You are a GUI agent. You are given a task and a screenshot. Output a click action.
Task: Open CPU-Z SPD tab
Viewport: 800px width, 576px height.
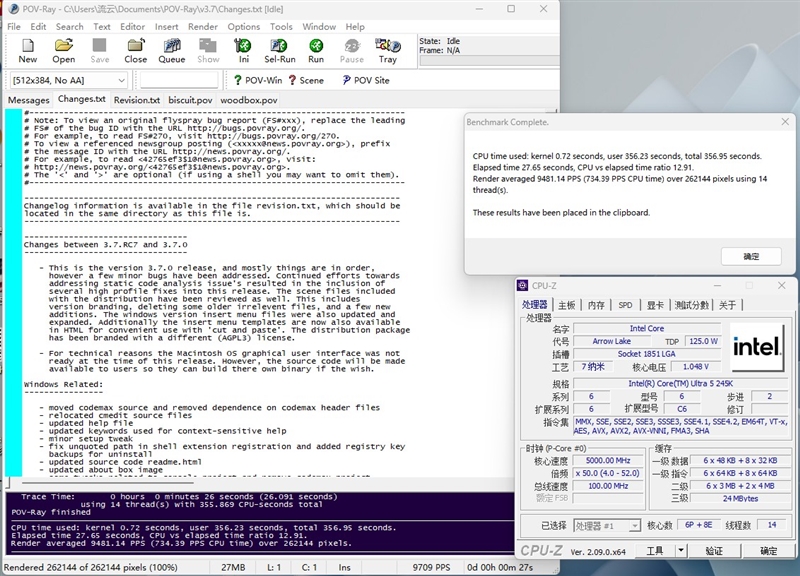(x=625, y=305)
